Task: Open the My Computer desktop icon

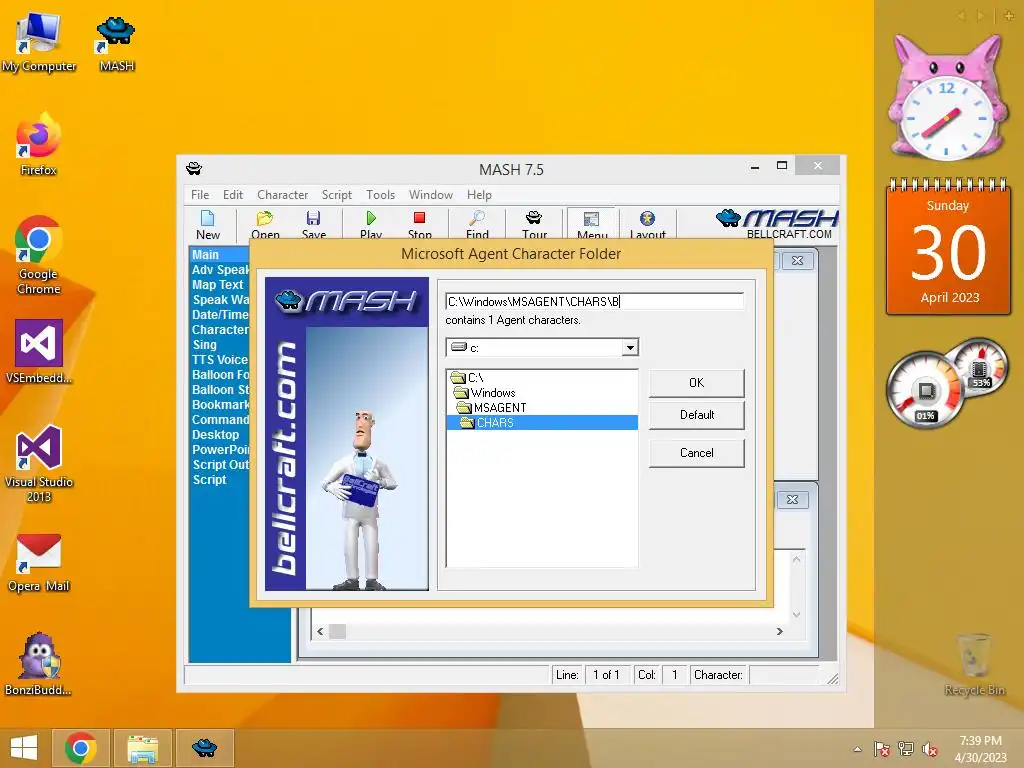Action: click(39, 41)
